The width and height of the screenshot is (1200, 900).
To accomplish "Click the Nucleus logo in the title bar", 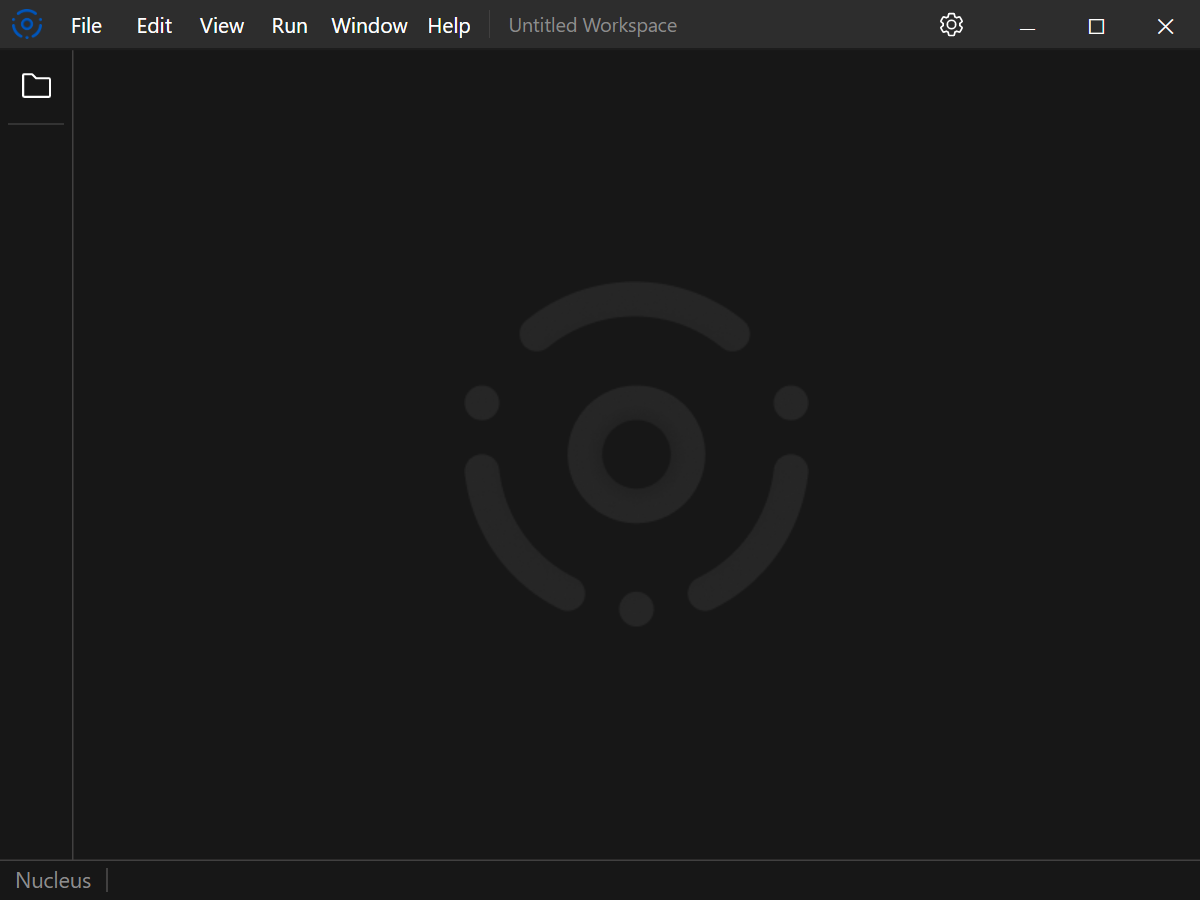I will (x=26, y=24).
